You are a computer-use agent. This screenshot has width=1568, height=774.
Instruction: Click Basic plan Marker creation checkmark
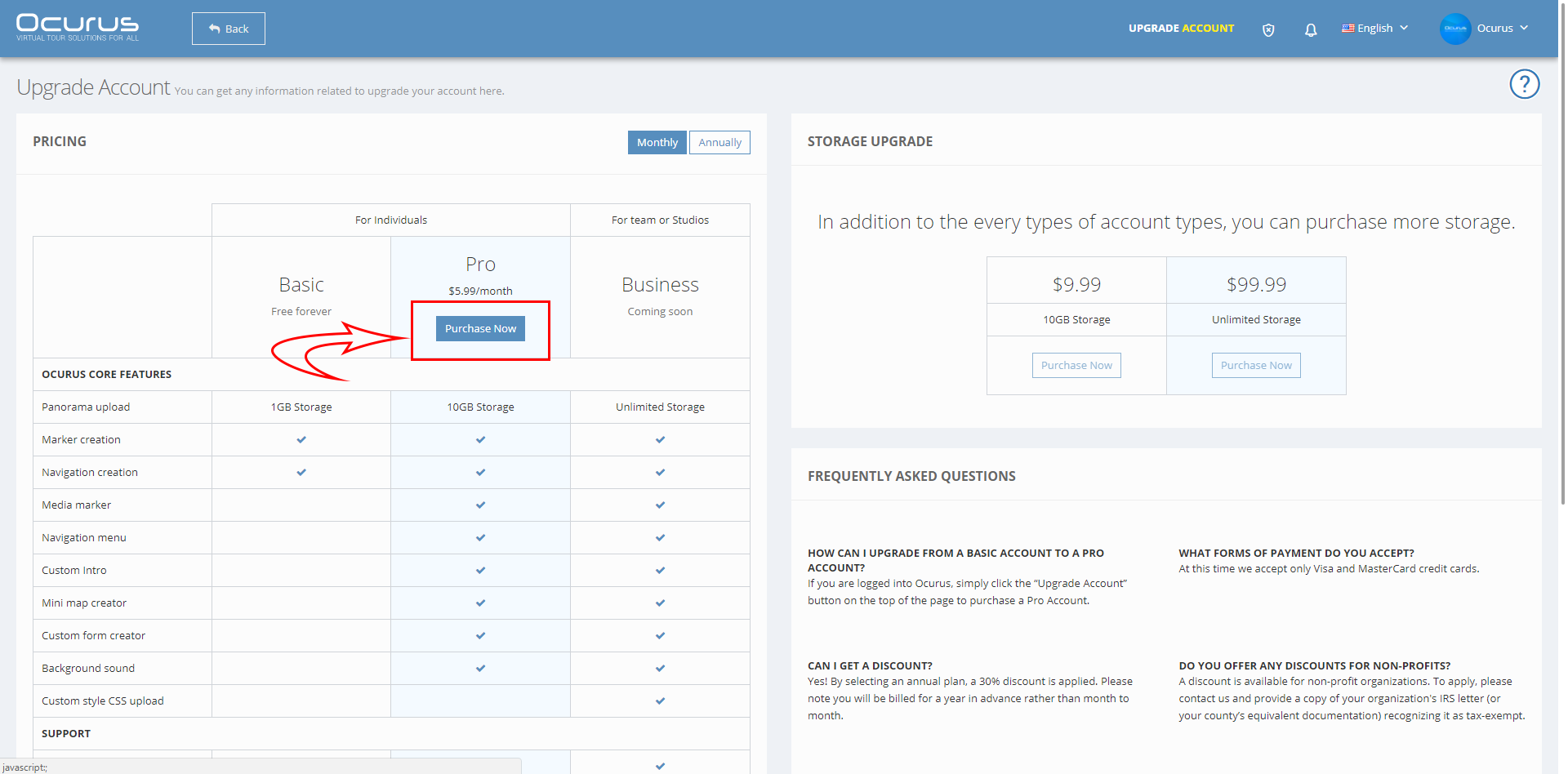click(x=301, y=439)
